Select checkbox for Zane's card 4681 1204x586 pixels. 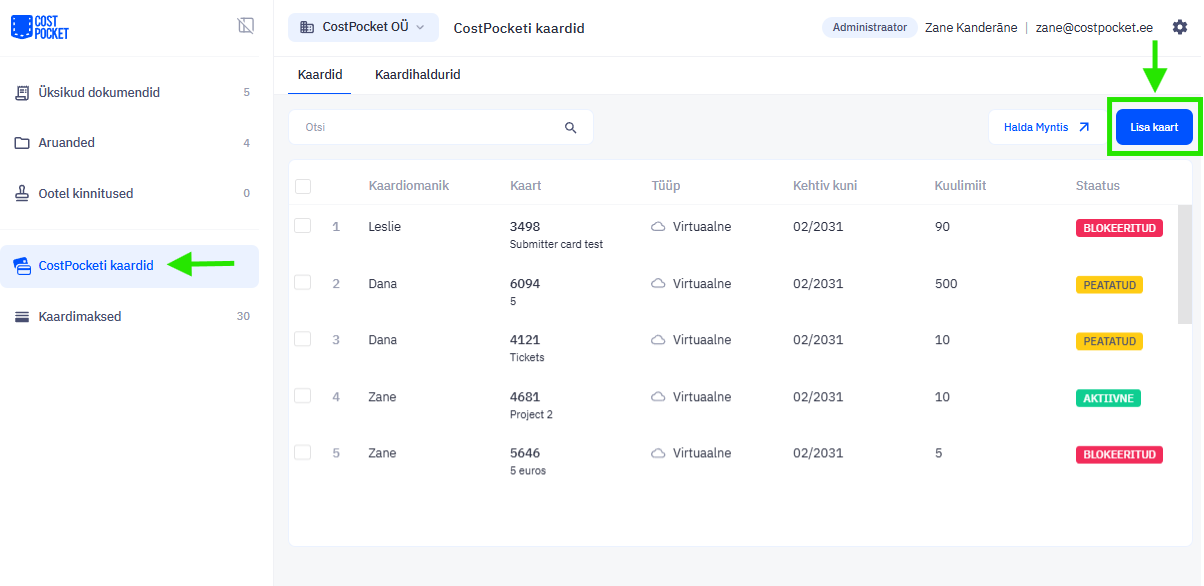tap(303, 396)
